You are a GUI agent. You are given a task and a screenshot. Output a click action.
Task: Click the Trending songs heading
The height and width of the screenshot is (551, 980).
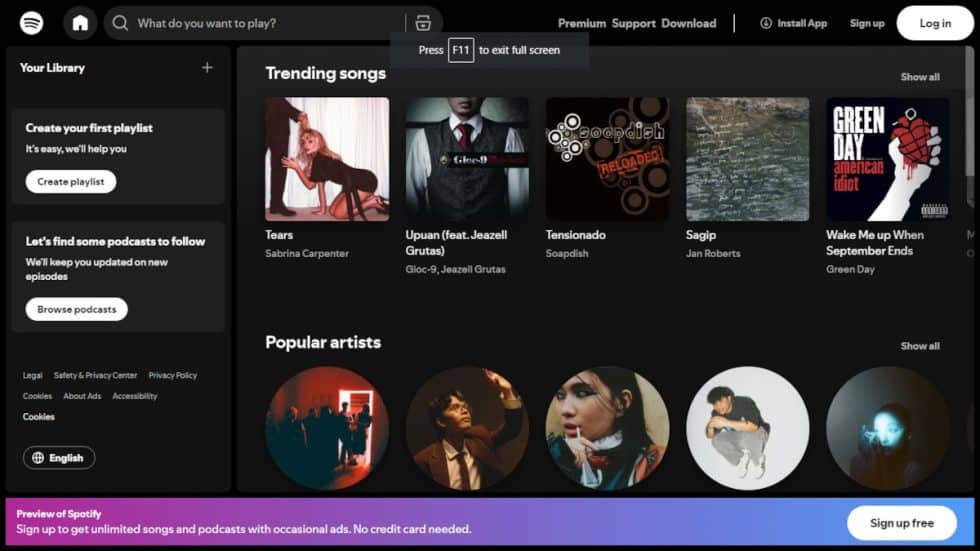pyautogui.click(x=326, y=74)
